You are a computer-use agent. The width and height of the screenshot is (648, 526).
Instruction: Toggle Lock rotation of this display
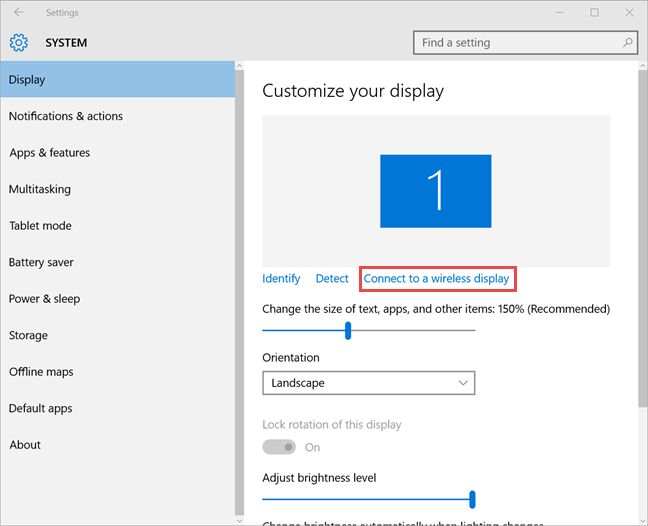coord(279,447)
